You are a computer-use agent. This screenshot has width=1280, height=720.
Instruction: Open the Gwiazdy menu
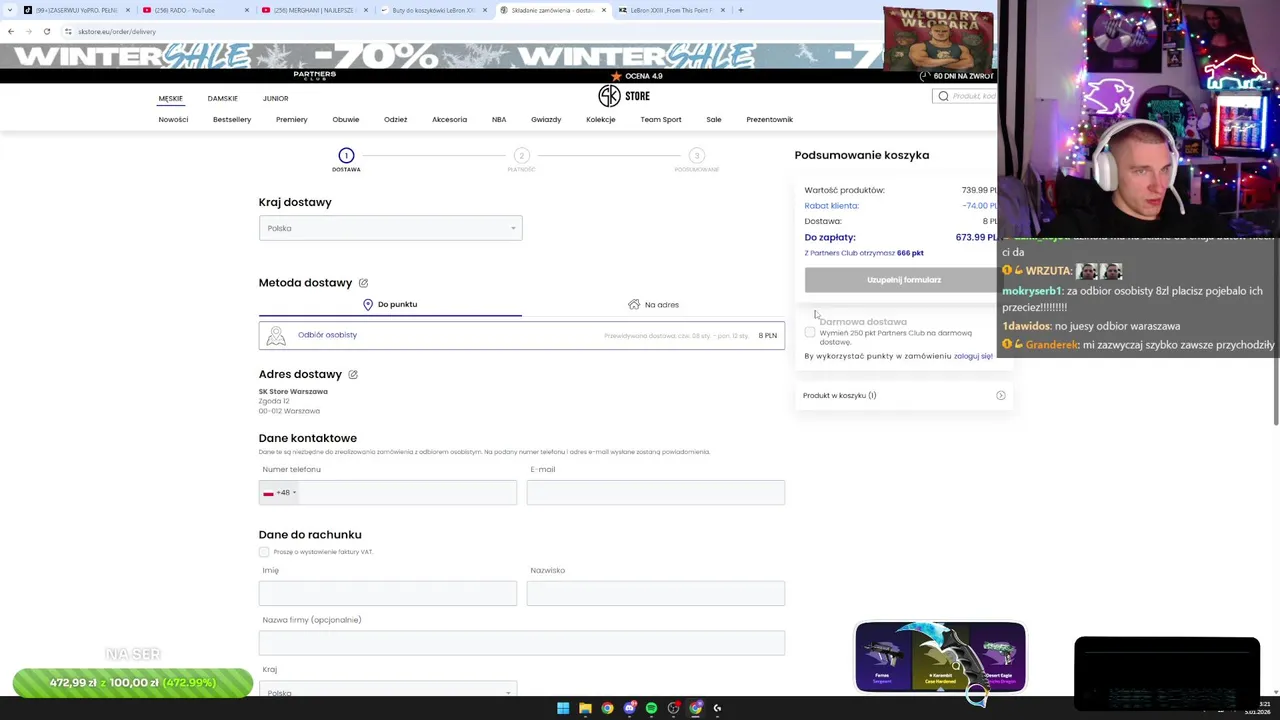click(546, 119)
